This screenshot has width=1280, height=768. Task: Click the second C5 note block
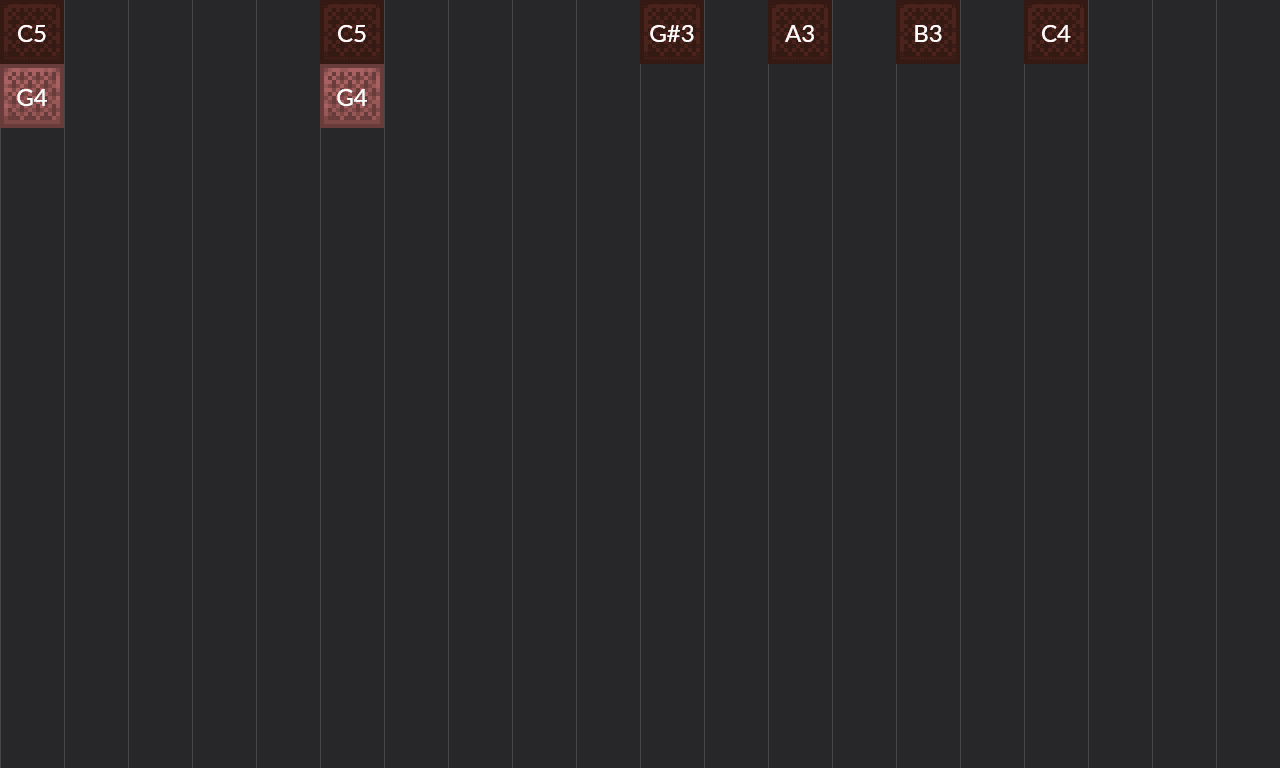point(352,32)
